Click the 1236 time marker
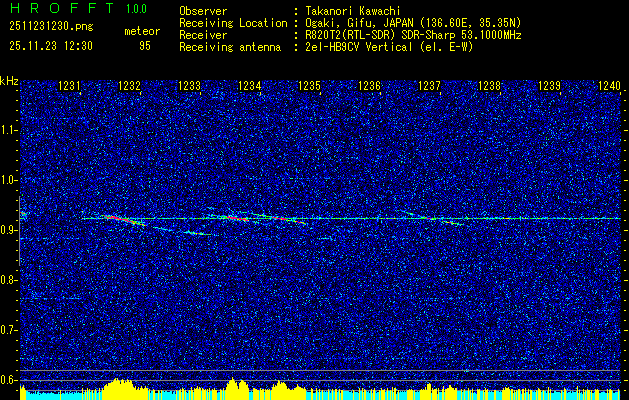Image resolution: width=629 pixels, height=400 pixels. (x=369, y=85)
